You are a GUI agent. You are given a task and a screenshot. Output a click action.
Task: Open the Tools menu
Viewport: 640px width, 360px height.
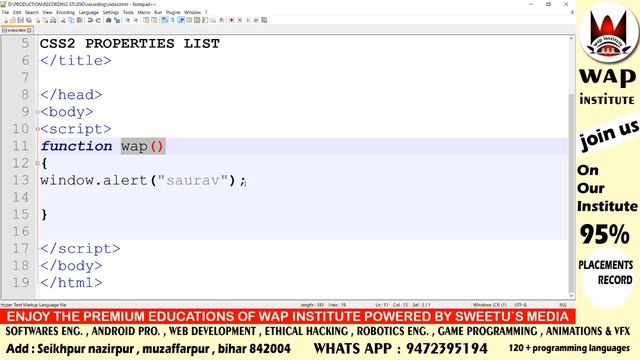click(128, 12)
